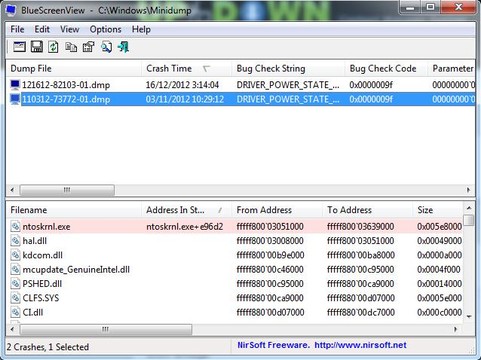Open the Options menu
Screen dimensions: 481x360
(105, 29)
